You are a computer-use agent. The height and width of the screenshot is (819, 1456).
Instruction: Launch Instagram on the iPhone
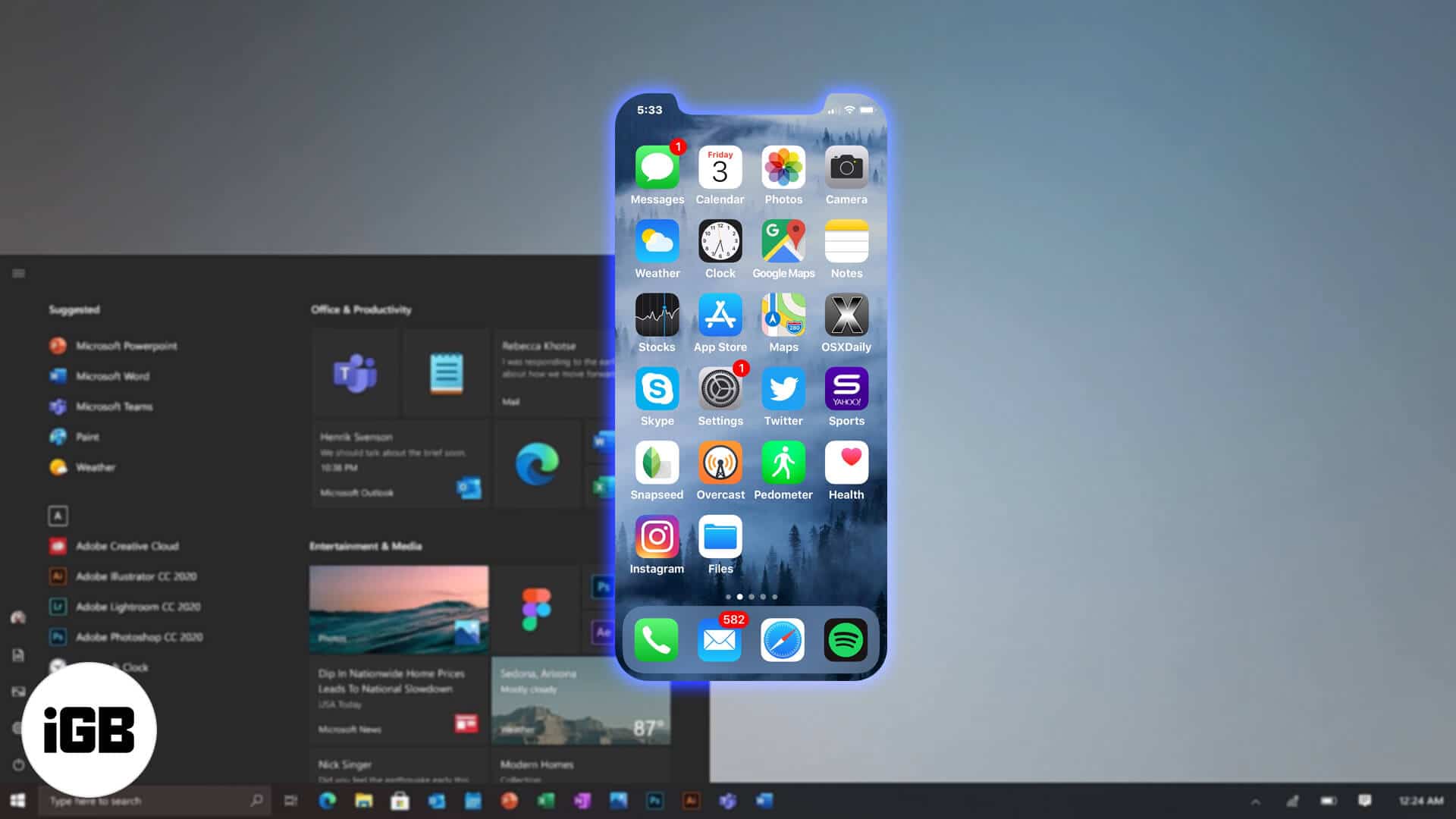657,537
